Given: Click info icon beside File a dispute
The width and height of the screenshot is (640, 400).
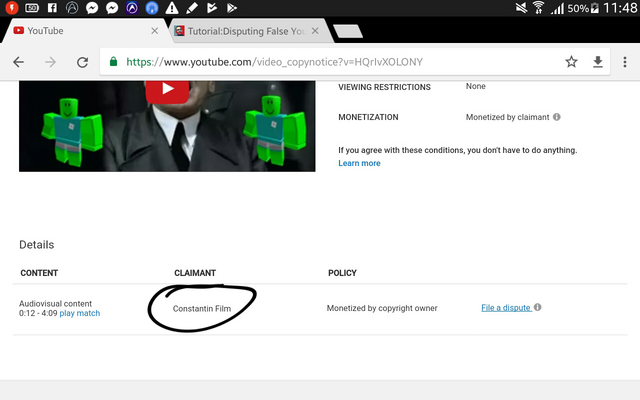Looking at the screenshot, I should pyautogui.click(x=538, y=307).
